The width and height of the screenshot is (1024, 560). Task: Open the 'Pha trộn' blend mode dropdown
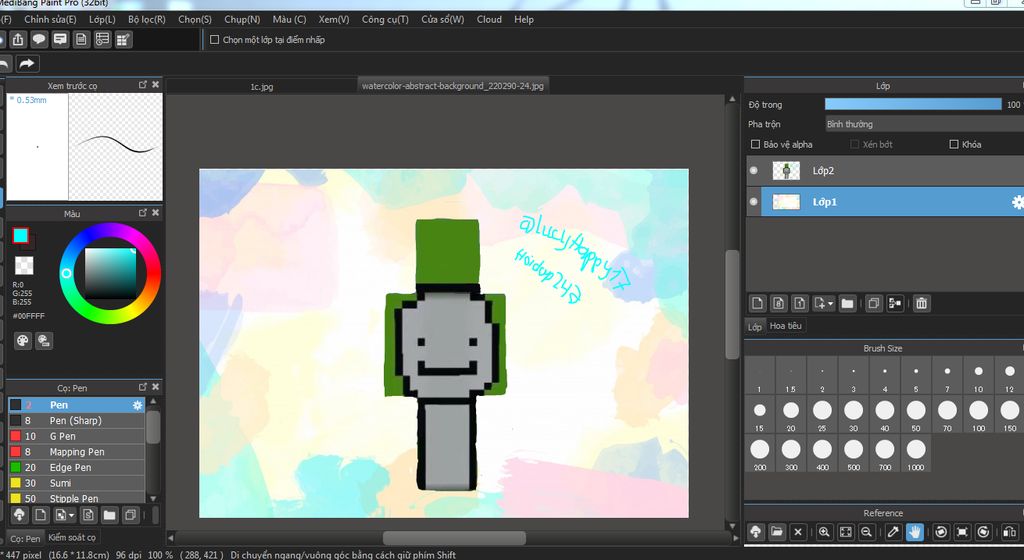tap(924, 124)
